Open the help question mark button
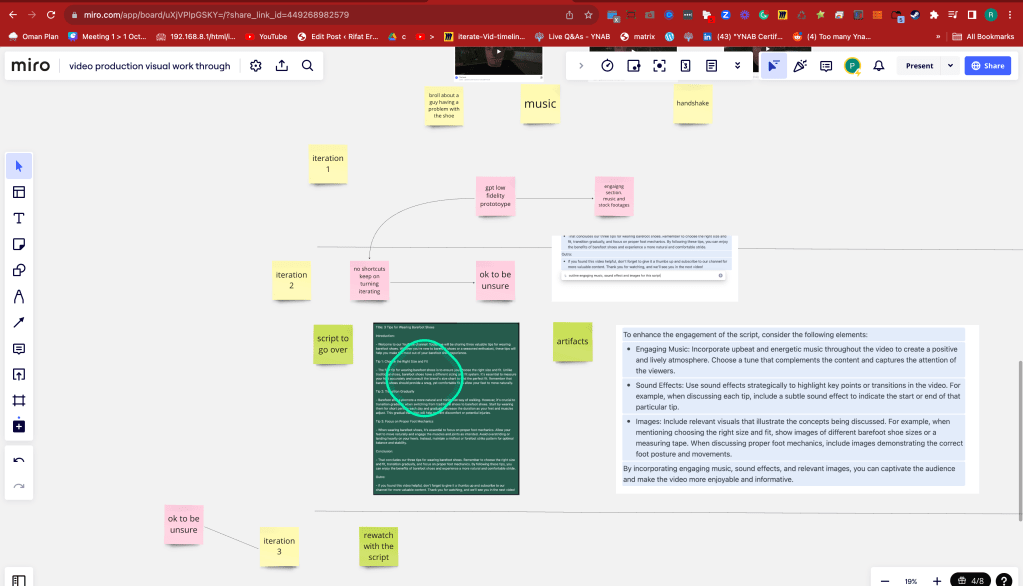 tap(1004, 580)
